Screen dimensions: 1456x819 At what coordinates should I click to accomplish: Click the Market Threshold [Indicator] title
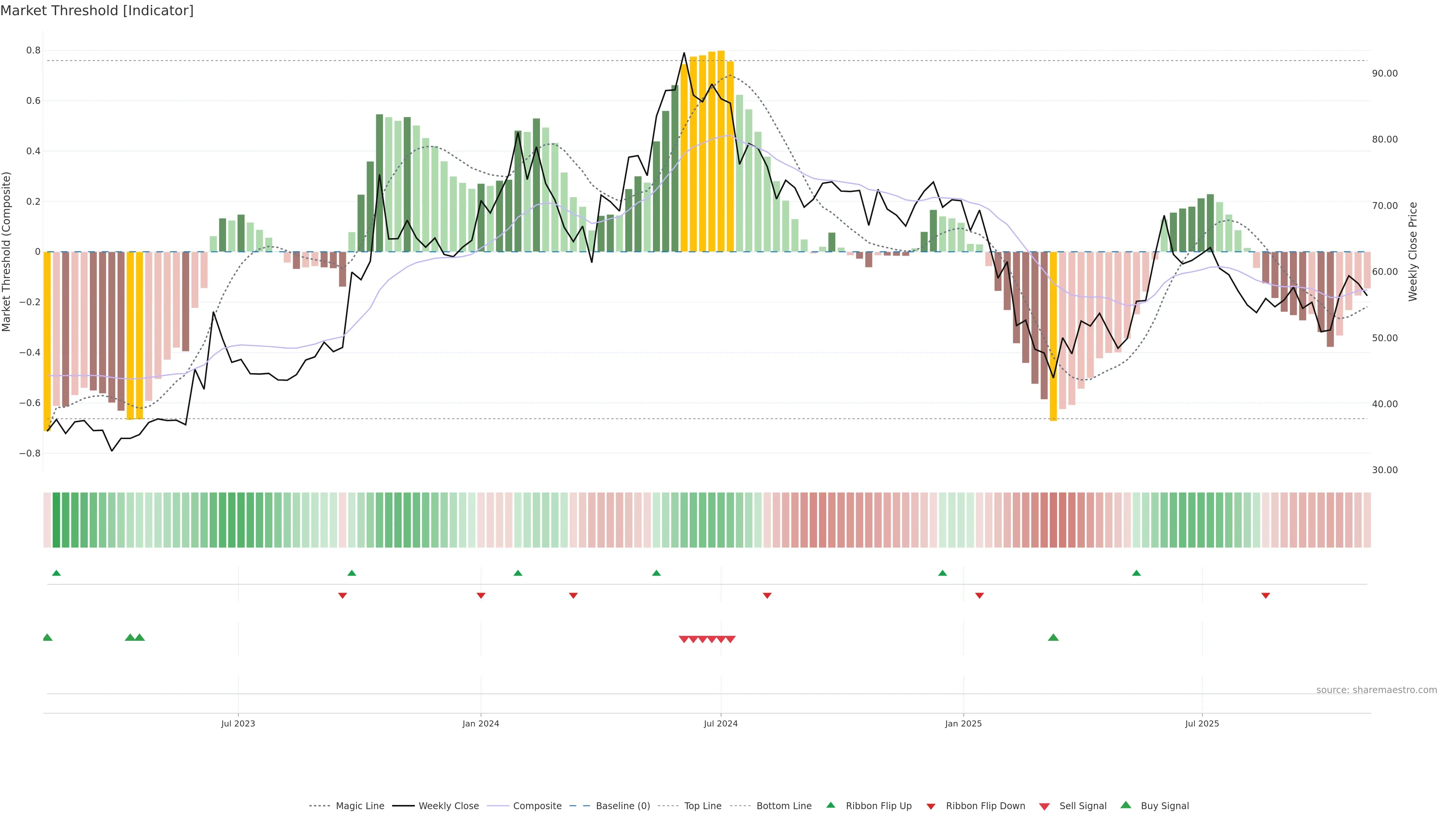tap(97, 11)
